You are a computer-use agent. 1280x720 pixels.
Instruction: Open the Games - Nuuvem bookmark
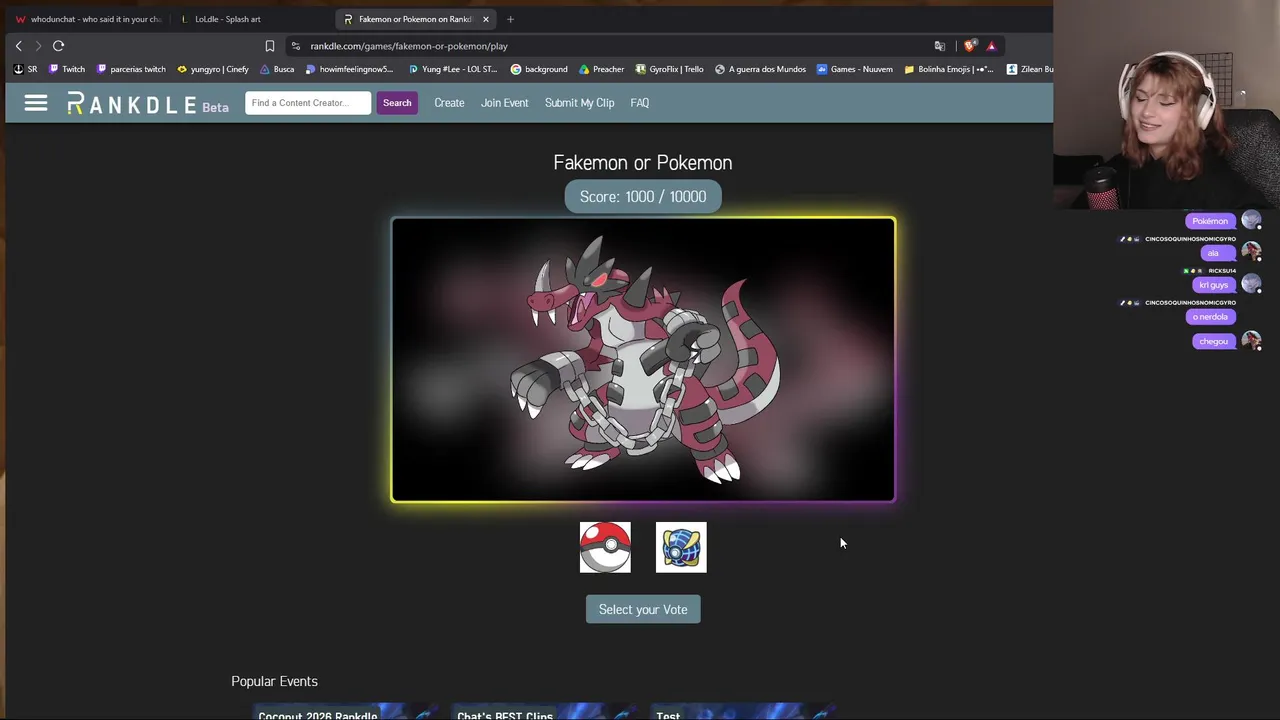tap(855, 69)
